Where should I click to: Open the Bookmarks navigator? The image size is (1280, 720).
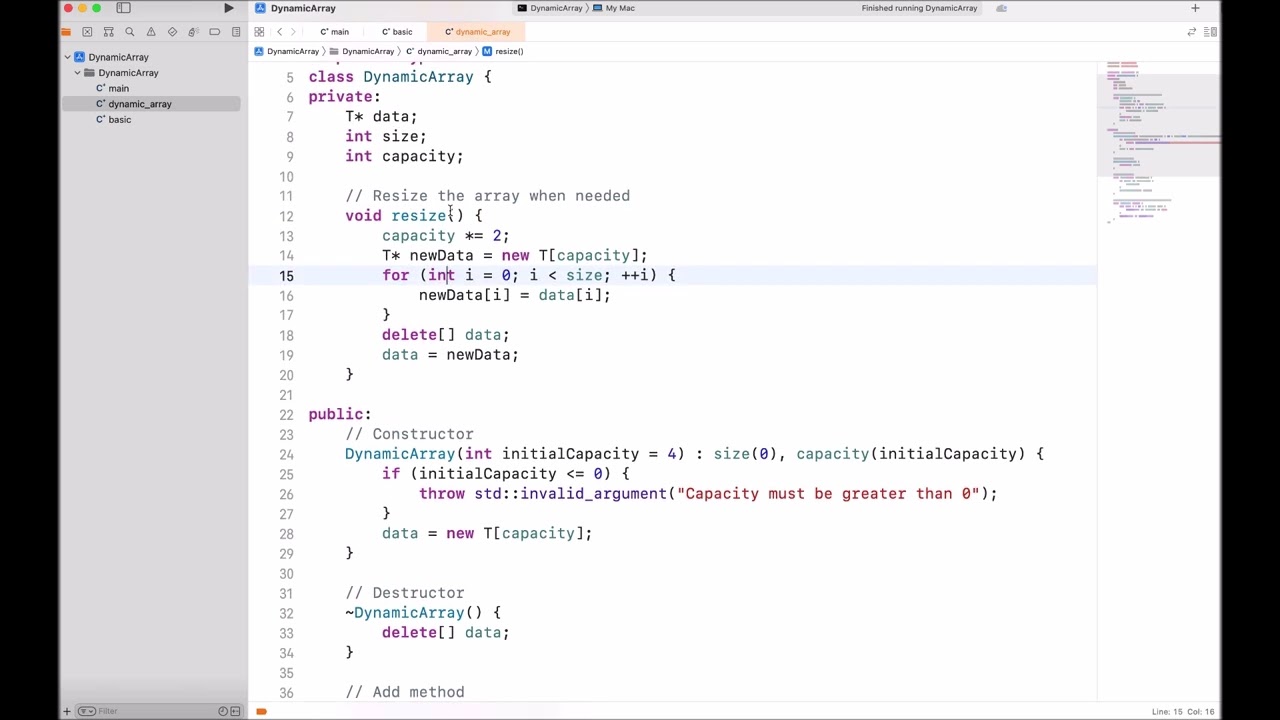[108, 32]
